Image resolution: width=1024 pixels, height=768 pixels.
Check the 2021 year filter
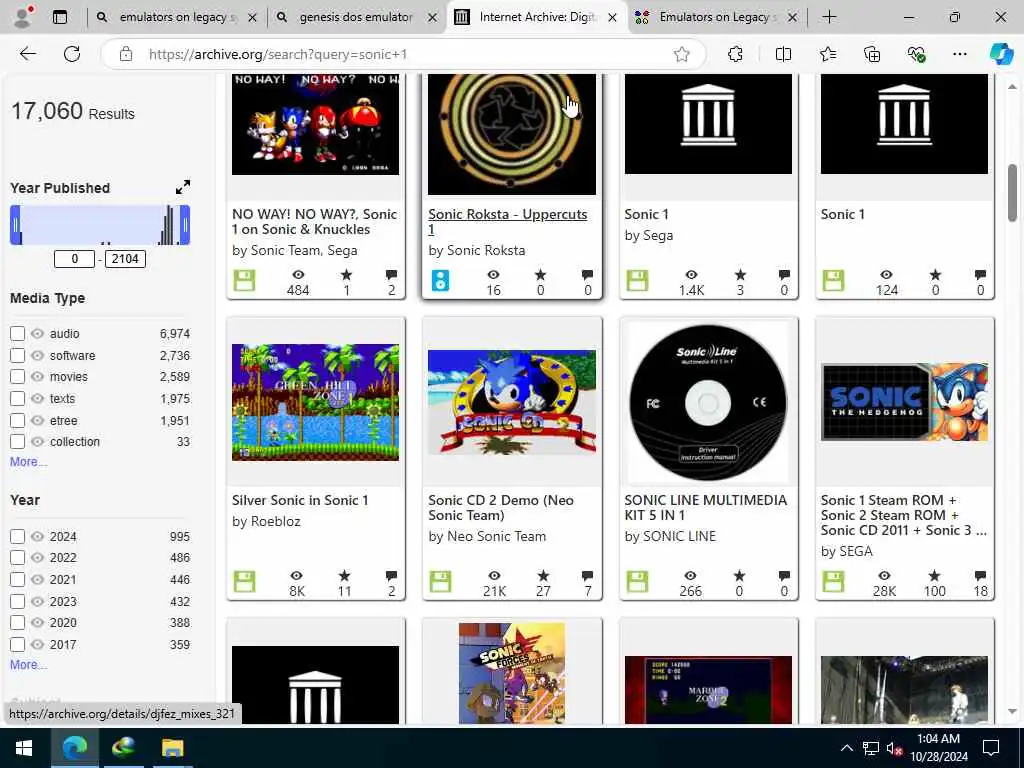tap(18, 579)
